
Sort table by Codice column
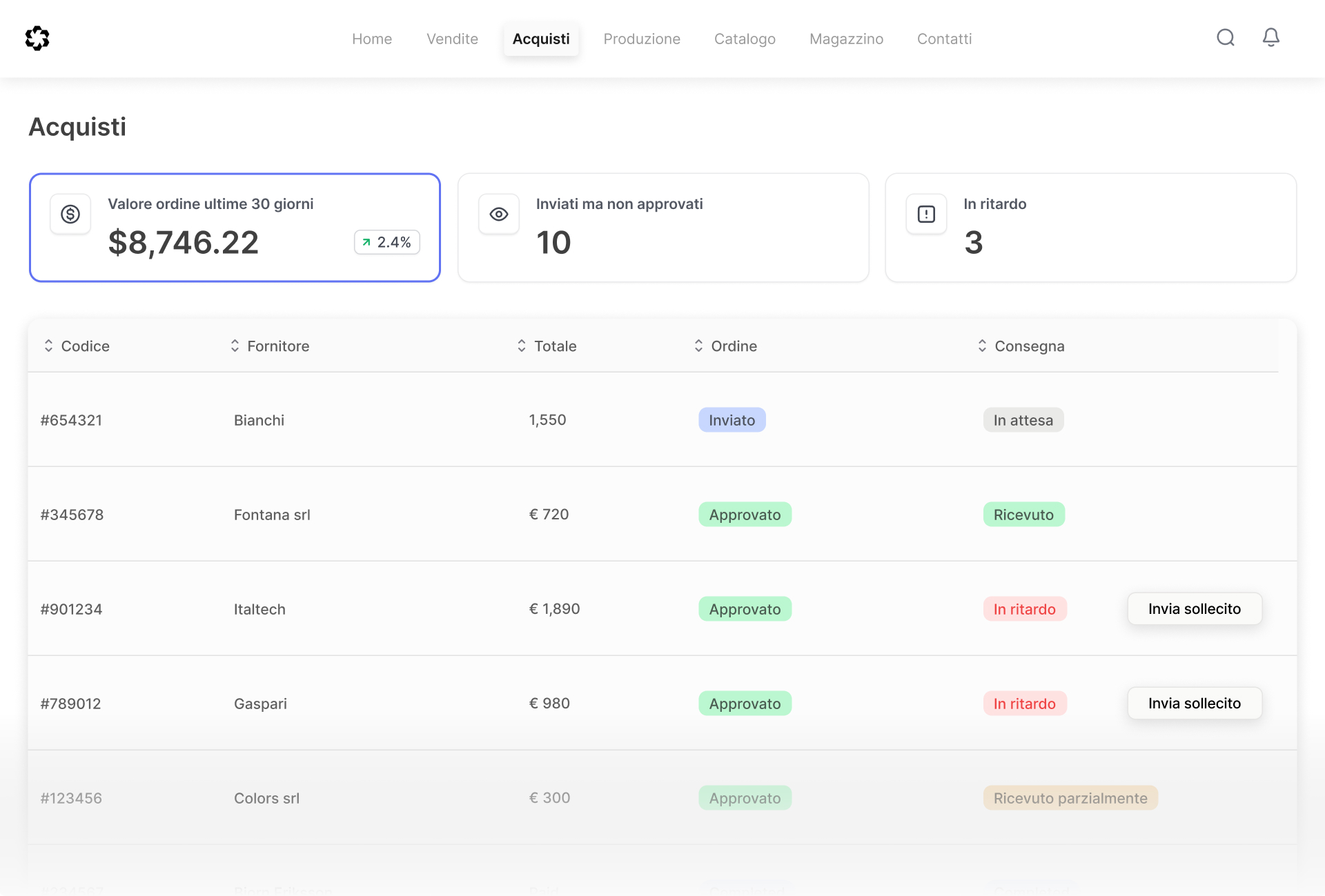point(76,346)
